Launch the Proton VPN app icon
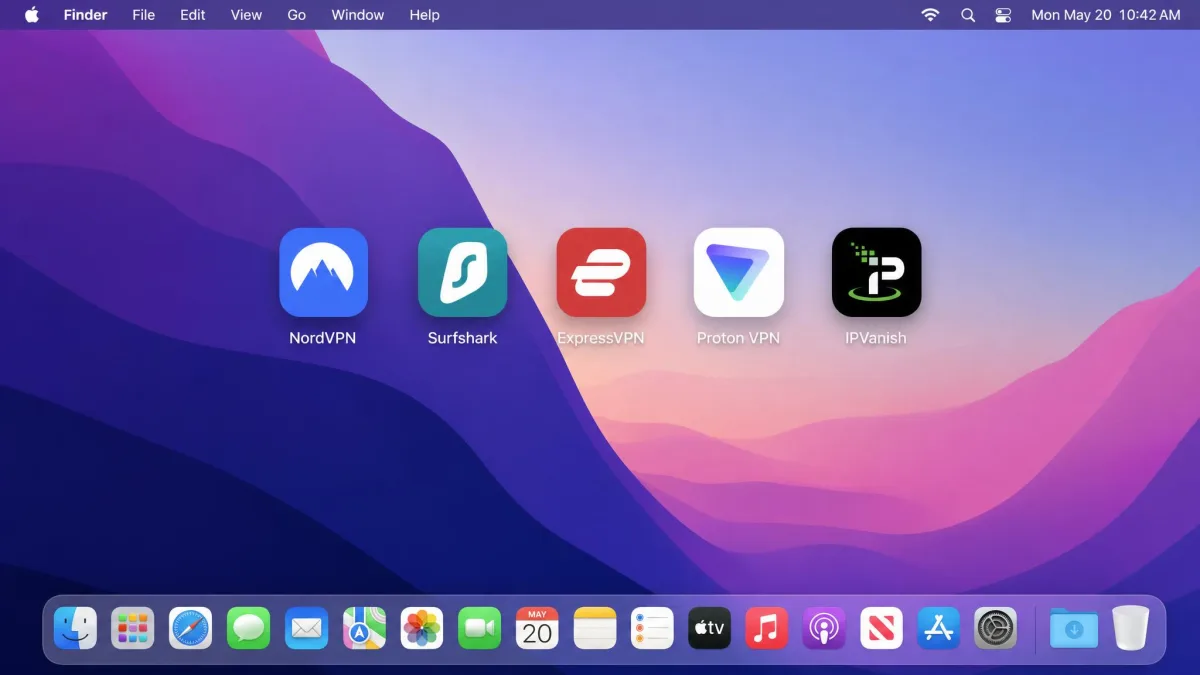The width and height of the screenshot is (1200, 675). [739, 272]
